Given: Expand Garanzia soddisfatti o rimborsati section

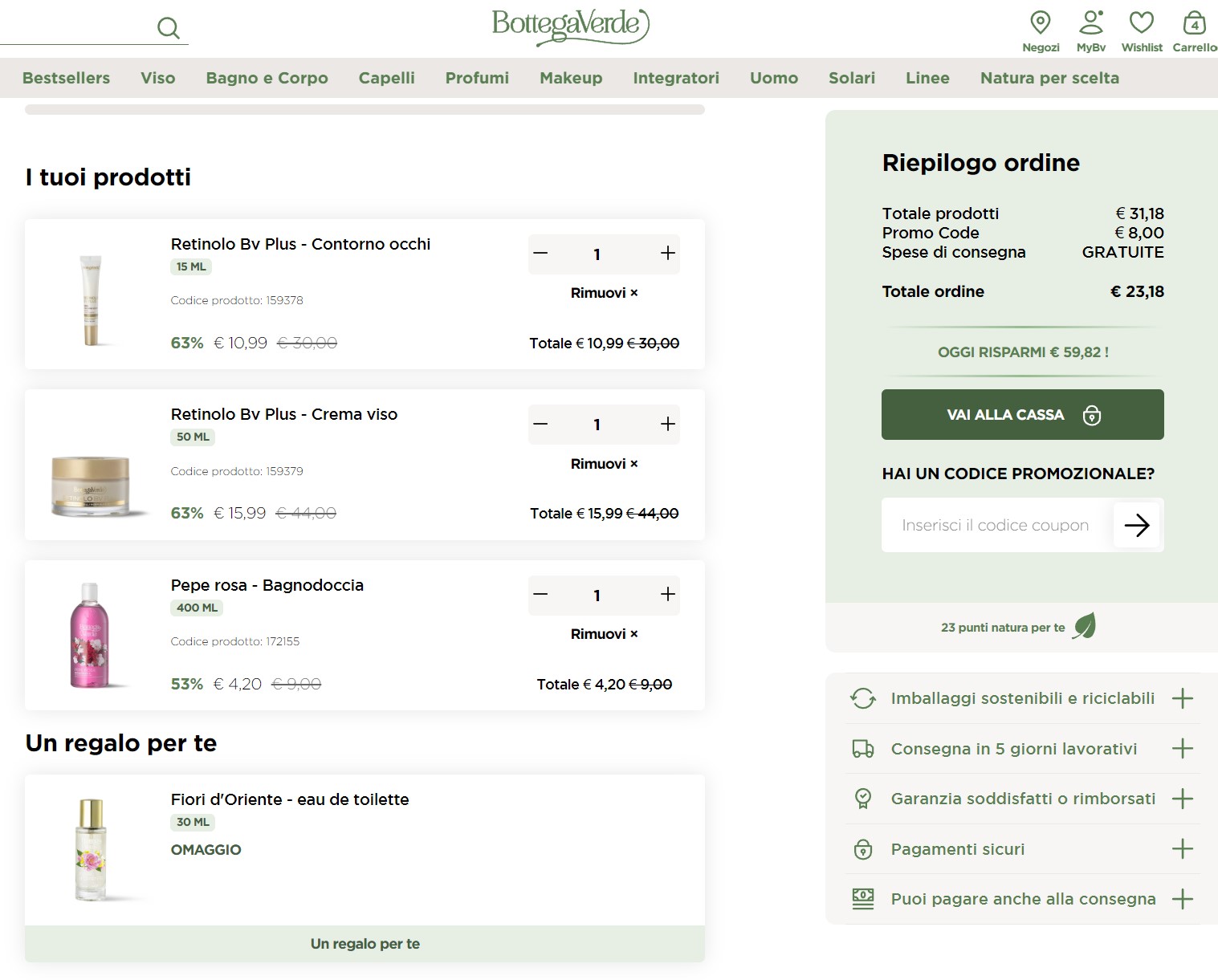Looking at the screenshot, I should click(x=1182, y=799).
